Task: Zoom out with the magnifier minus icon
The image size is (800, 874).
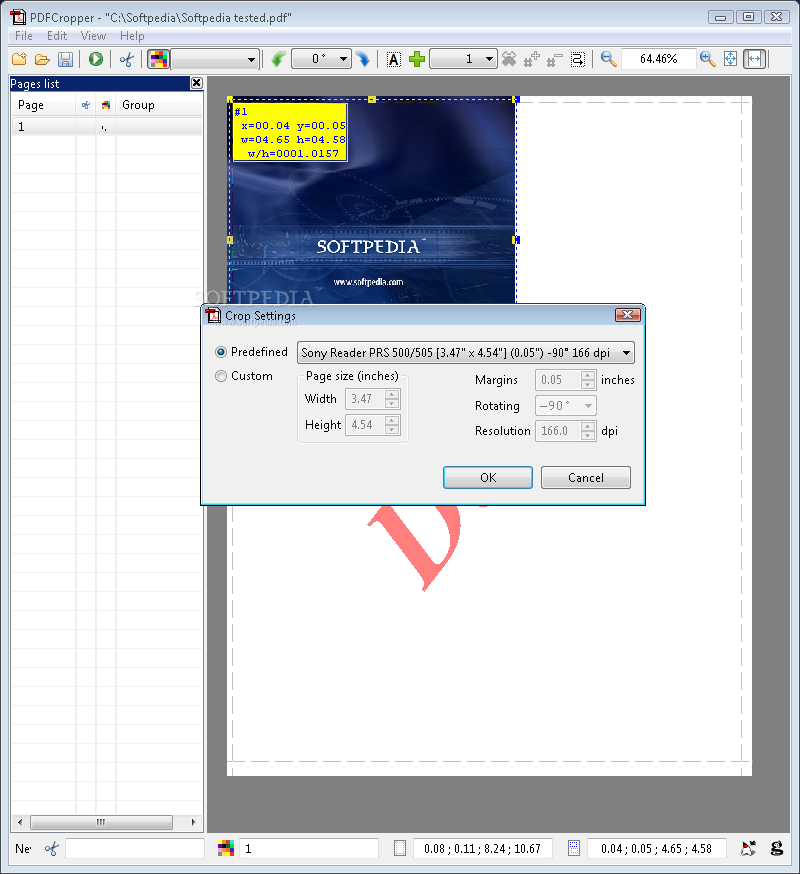Action: [608, 59]
